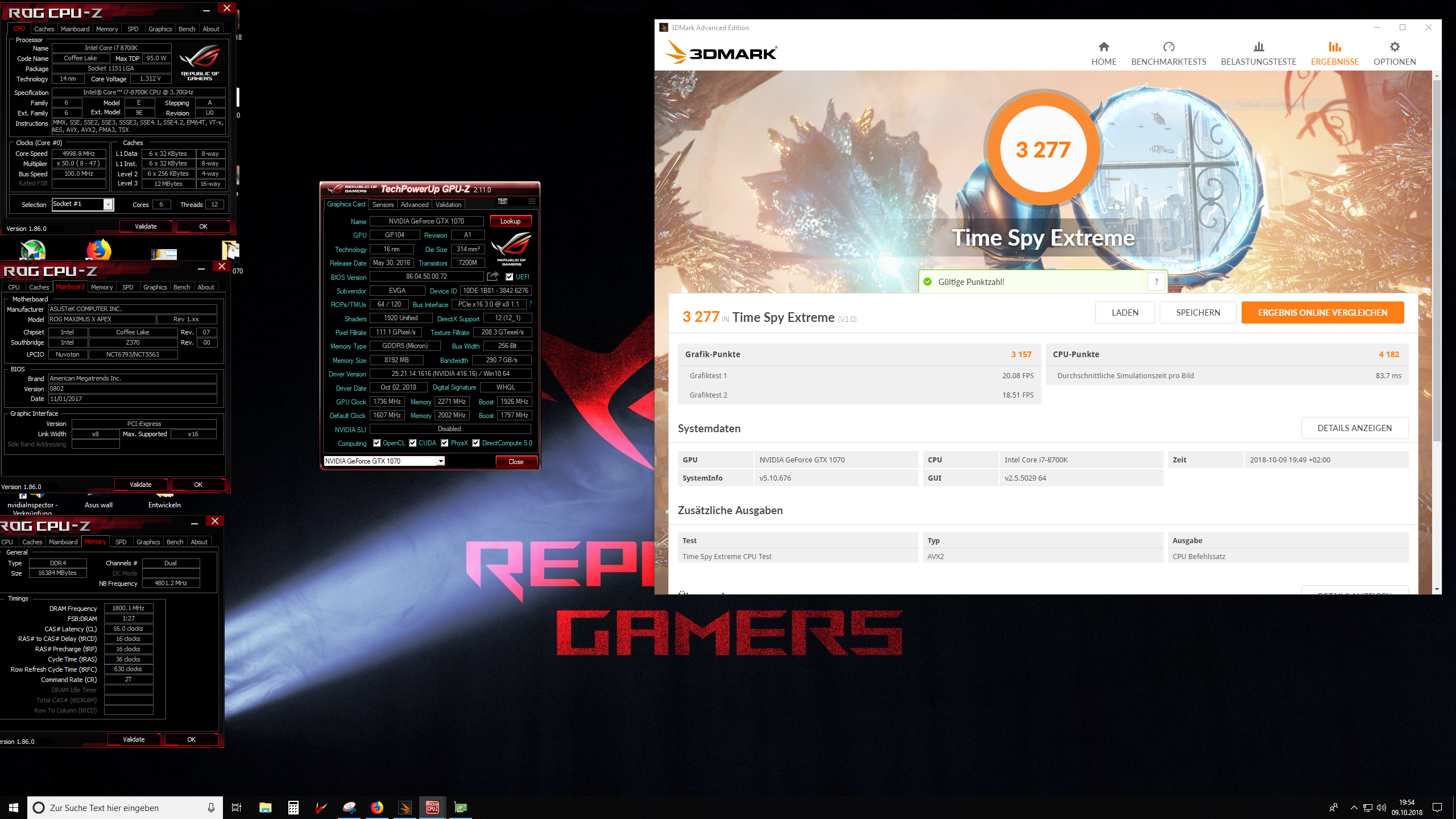Open the Calculator from the taskbar

293,808
